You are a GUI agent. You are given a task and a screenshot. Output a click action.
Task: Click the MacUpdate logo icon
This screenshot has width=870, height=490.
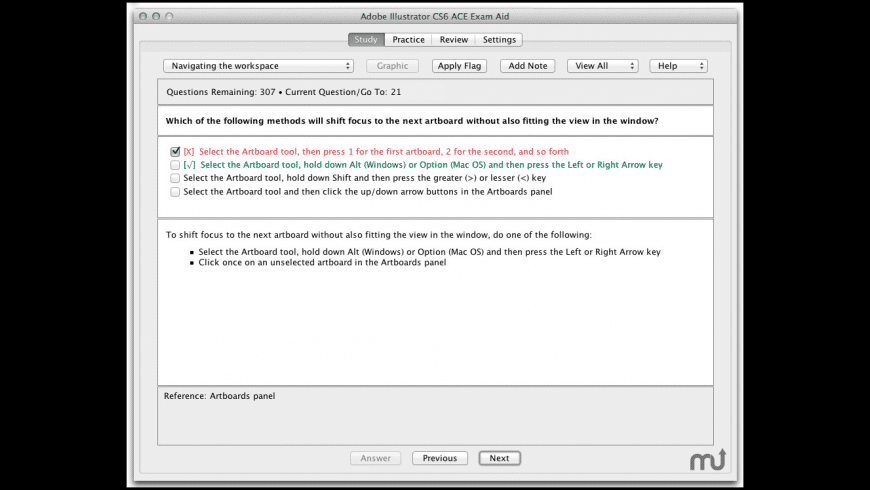coord(708,460)
